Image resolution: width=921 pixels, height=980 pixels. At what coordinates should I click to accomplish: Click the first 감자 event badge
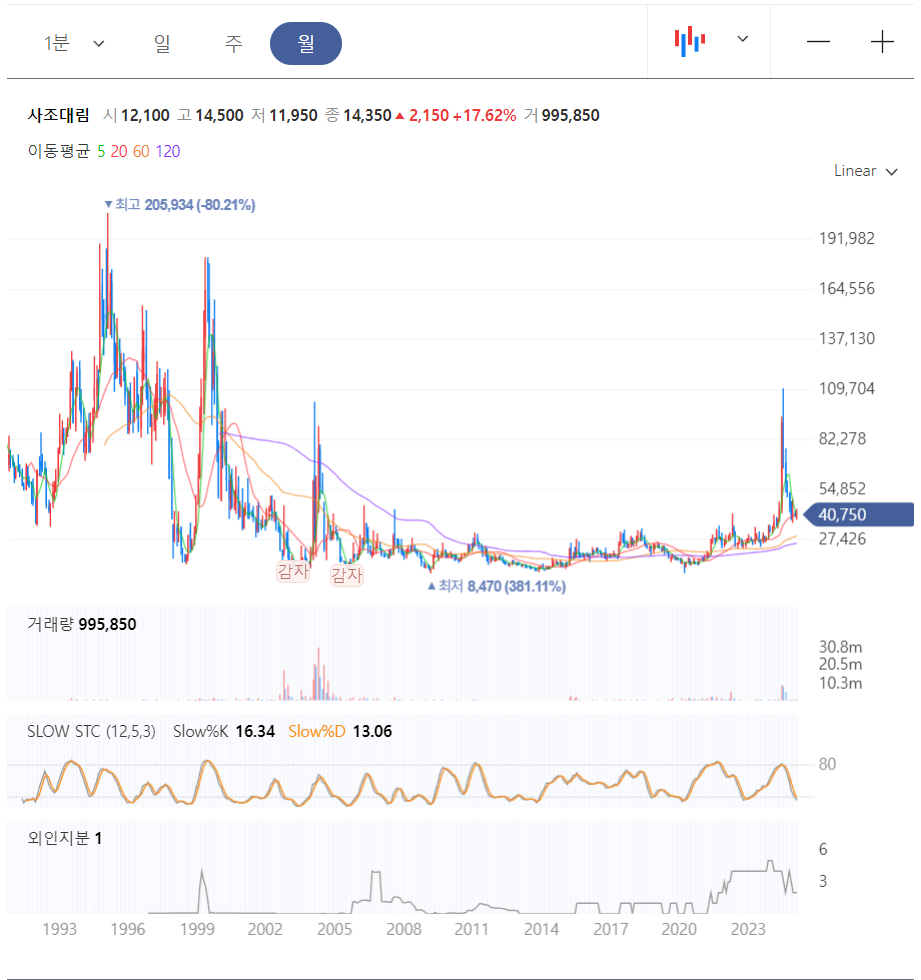tap(293, 571)
